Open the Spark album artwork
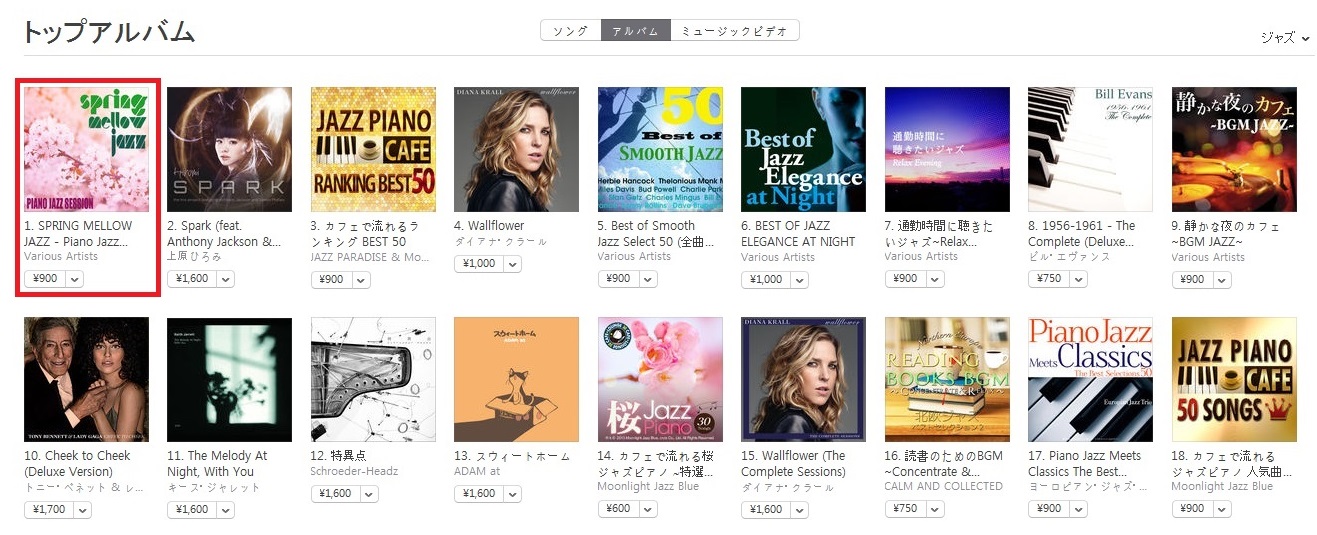Screen dimensions: 1317x535 229,149
